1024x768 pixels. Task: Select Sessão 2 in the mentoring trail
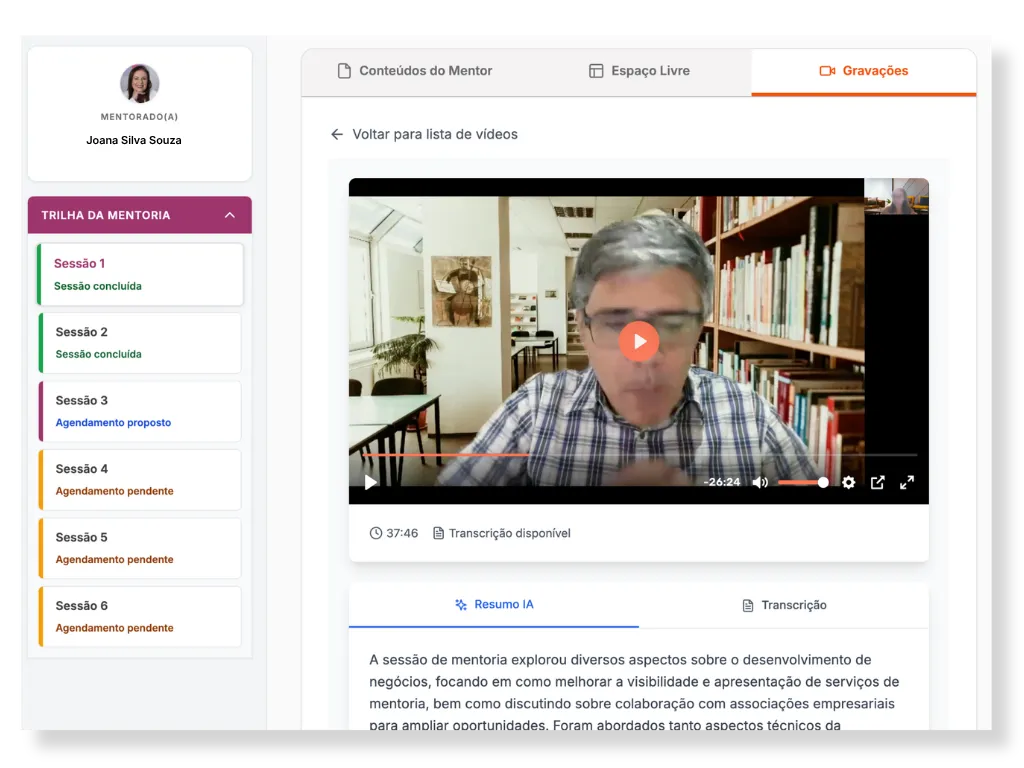[x=140, y=342]
